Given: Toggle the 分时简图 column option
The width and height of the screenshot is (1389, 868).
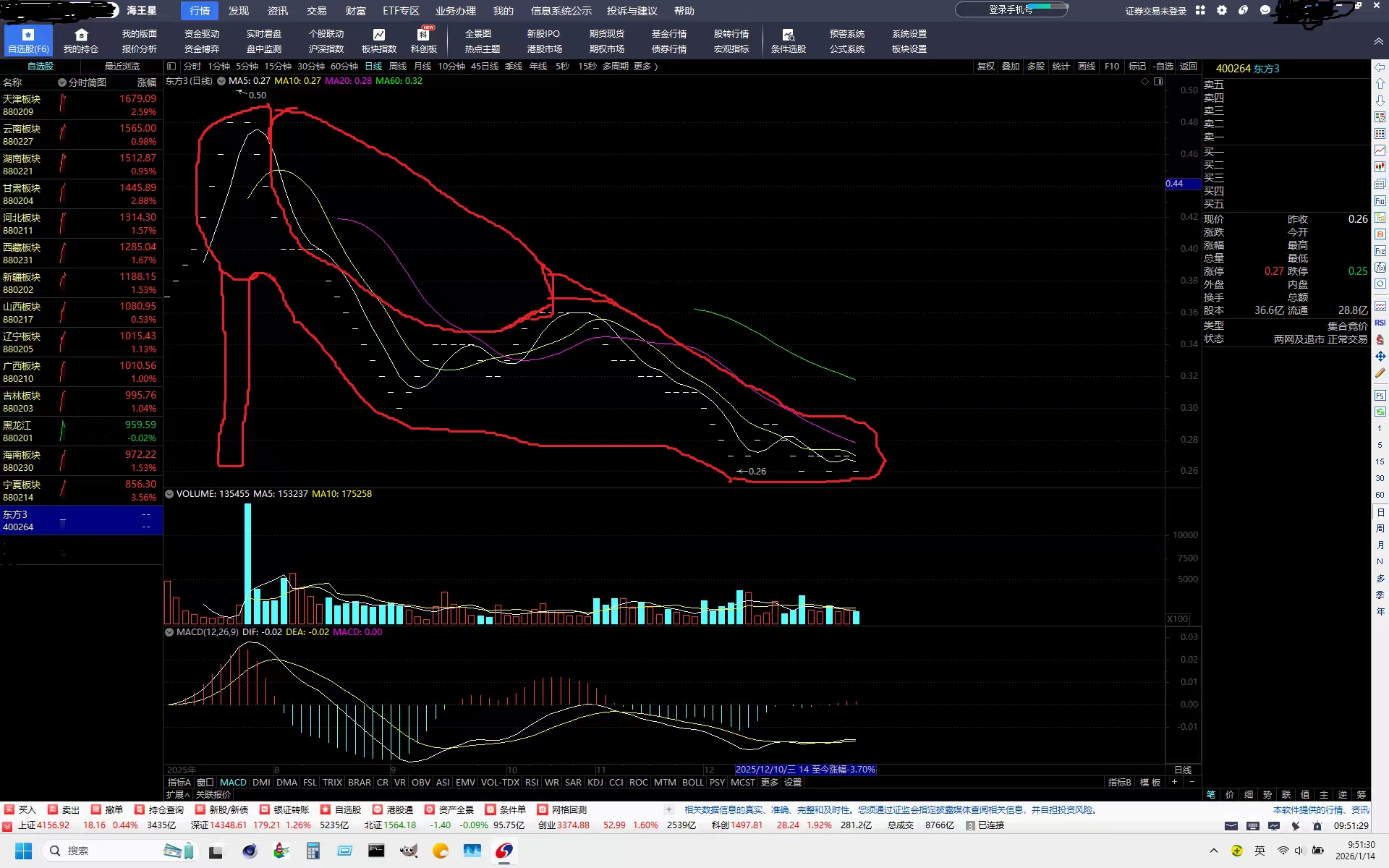Looking at the screenshot, I should tap(62, 82).
